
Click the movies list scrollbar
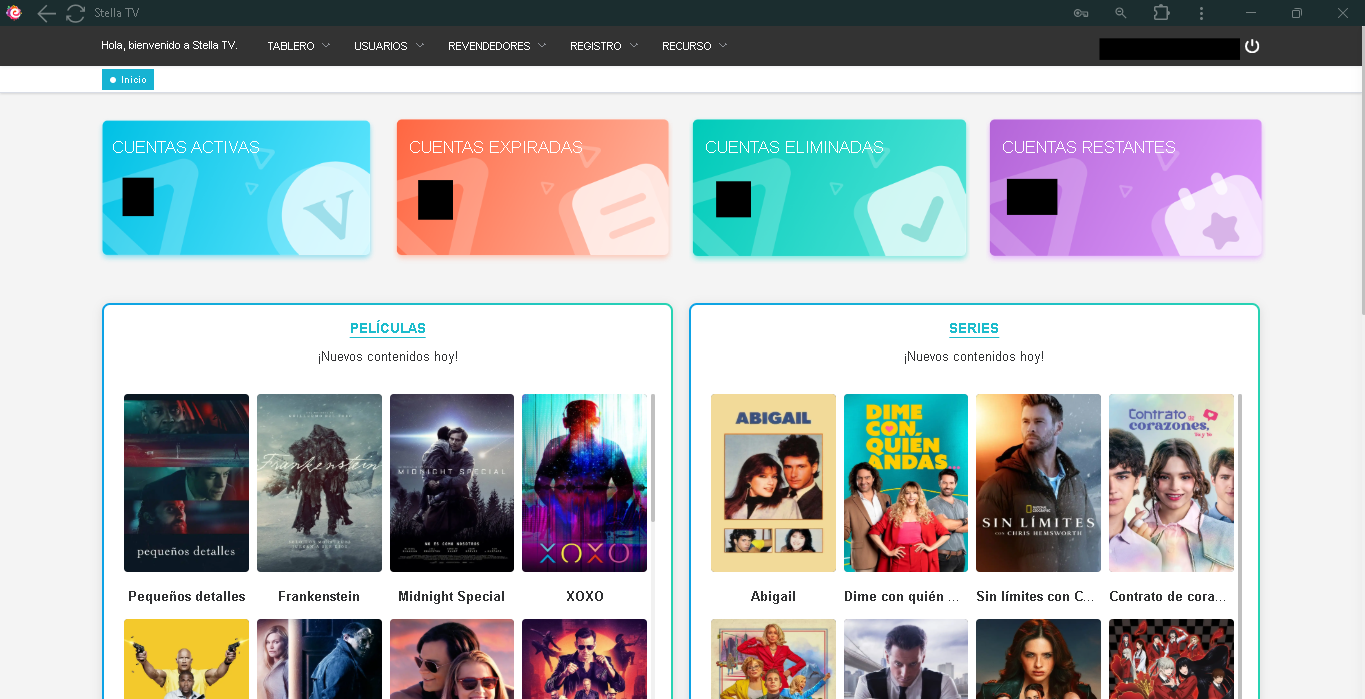coord(653,458)
